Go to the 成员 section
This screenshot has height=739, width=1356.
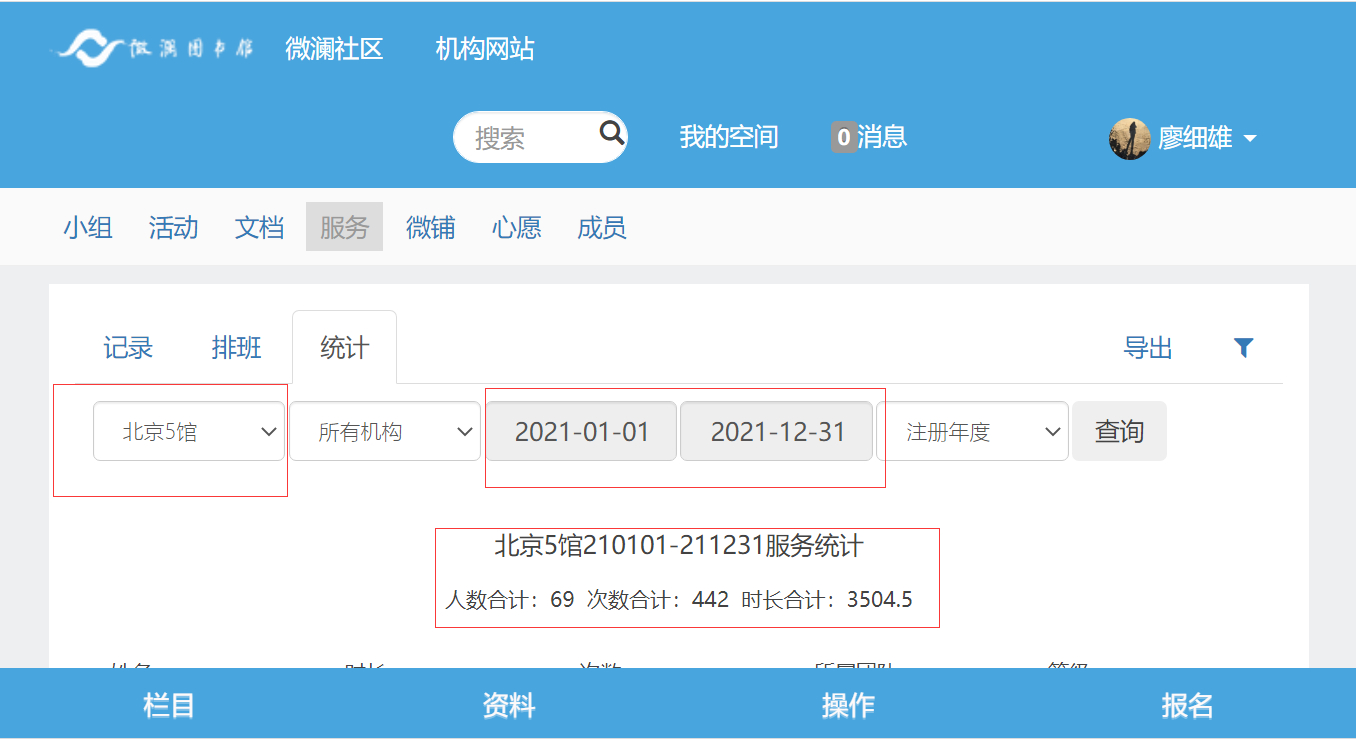tap(602, 227)
